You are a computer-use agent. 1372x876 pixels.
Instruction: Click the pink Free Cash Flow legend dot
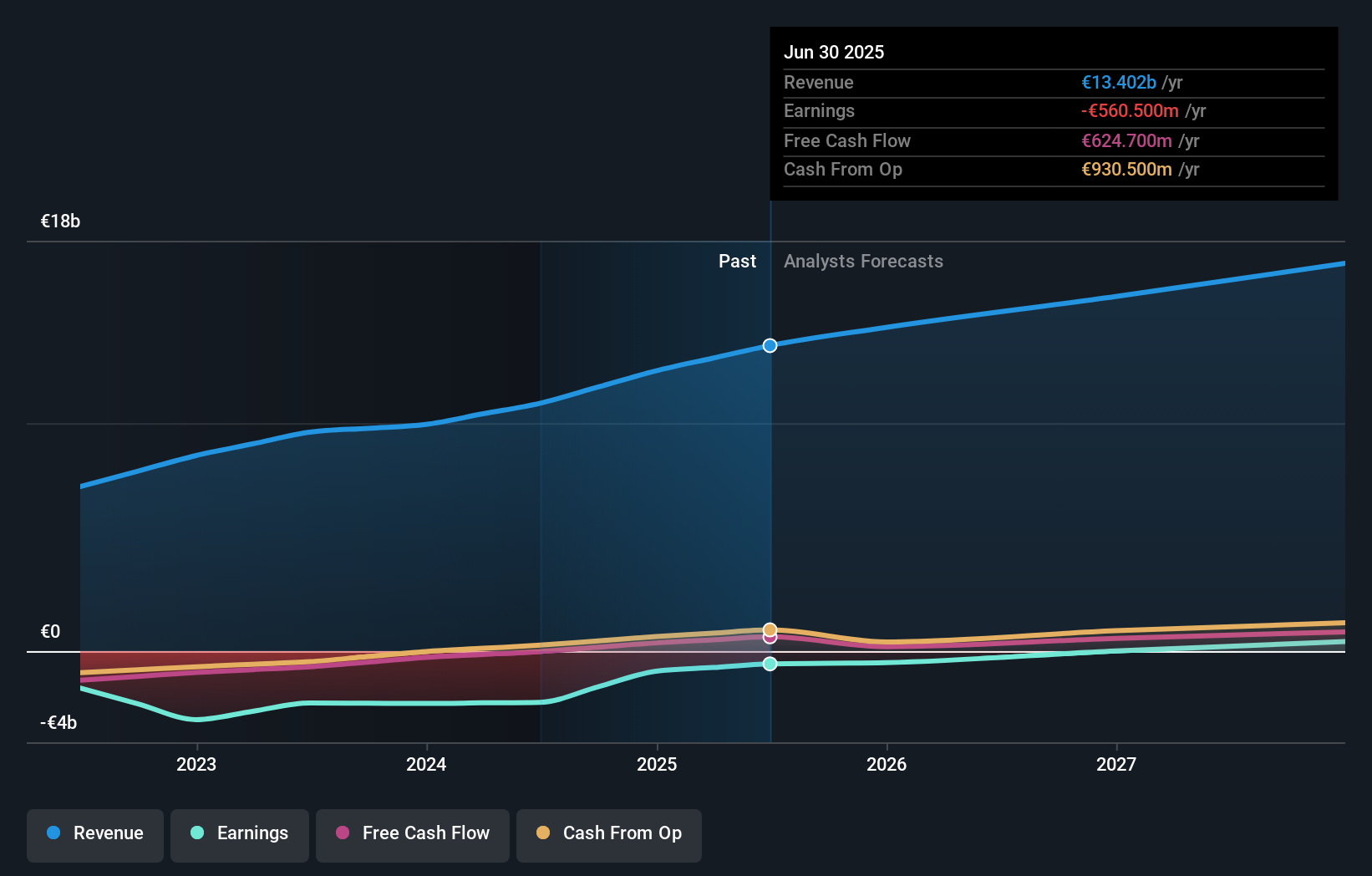[343, 833]
